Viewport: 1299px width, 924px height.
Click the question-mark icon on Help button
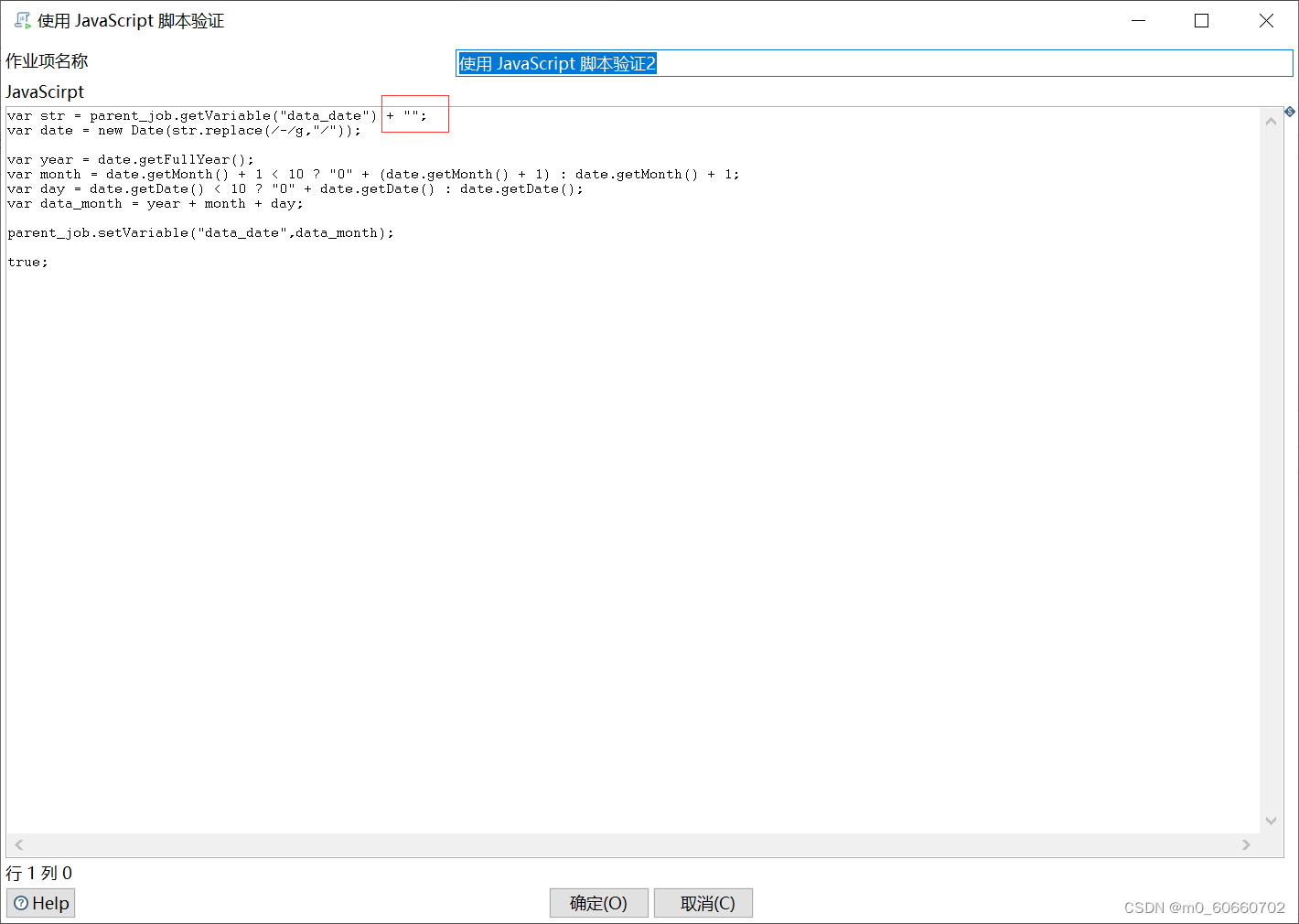(x=20, y=903)
